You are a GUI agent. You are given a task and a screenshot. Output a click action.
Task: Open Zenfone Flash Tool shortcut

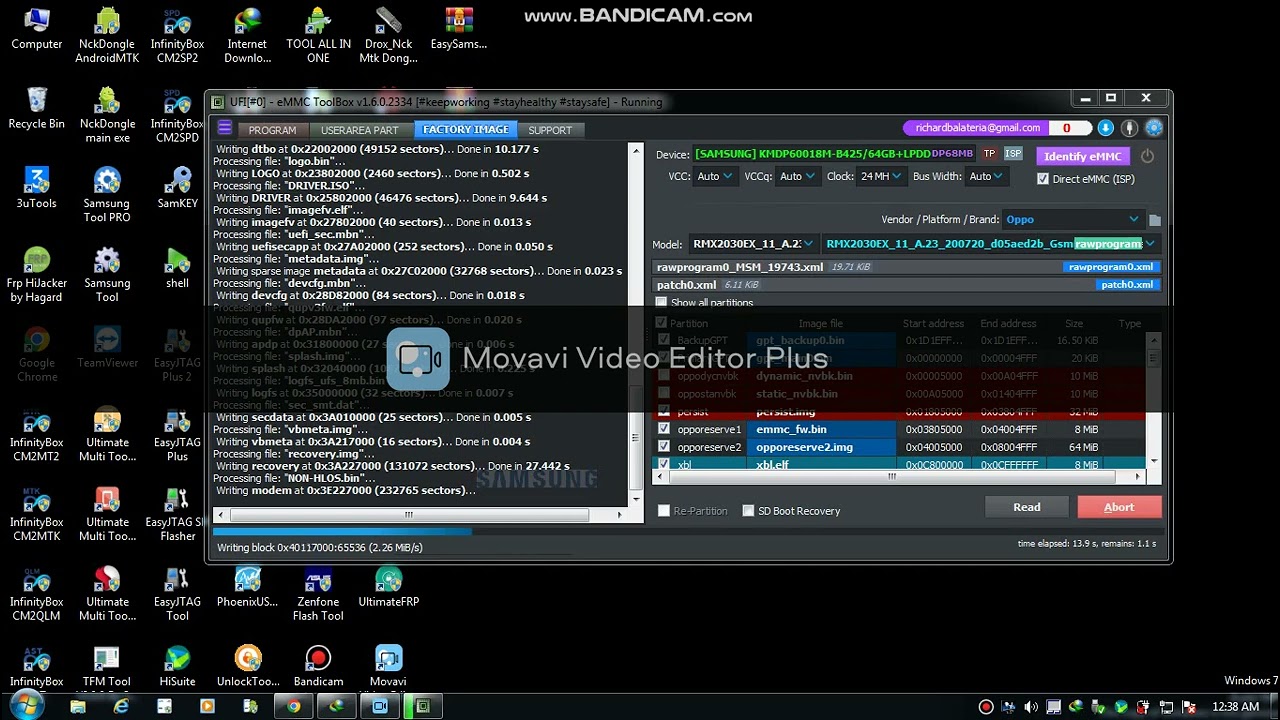(318, 595)
